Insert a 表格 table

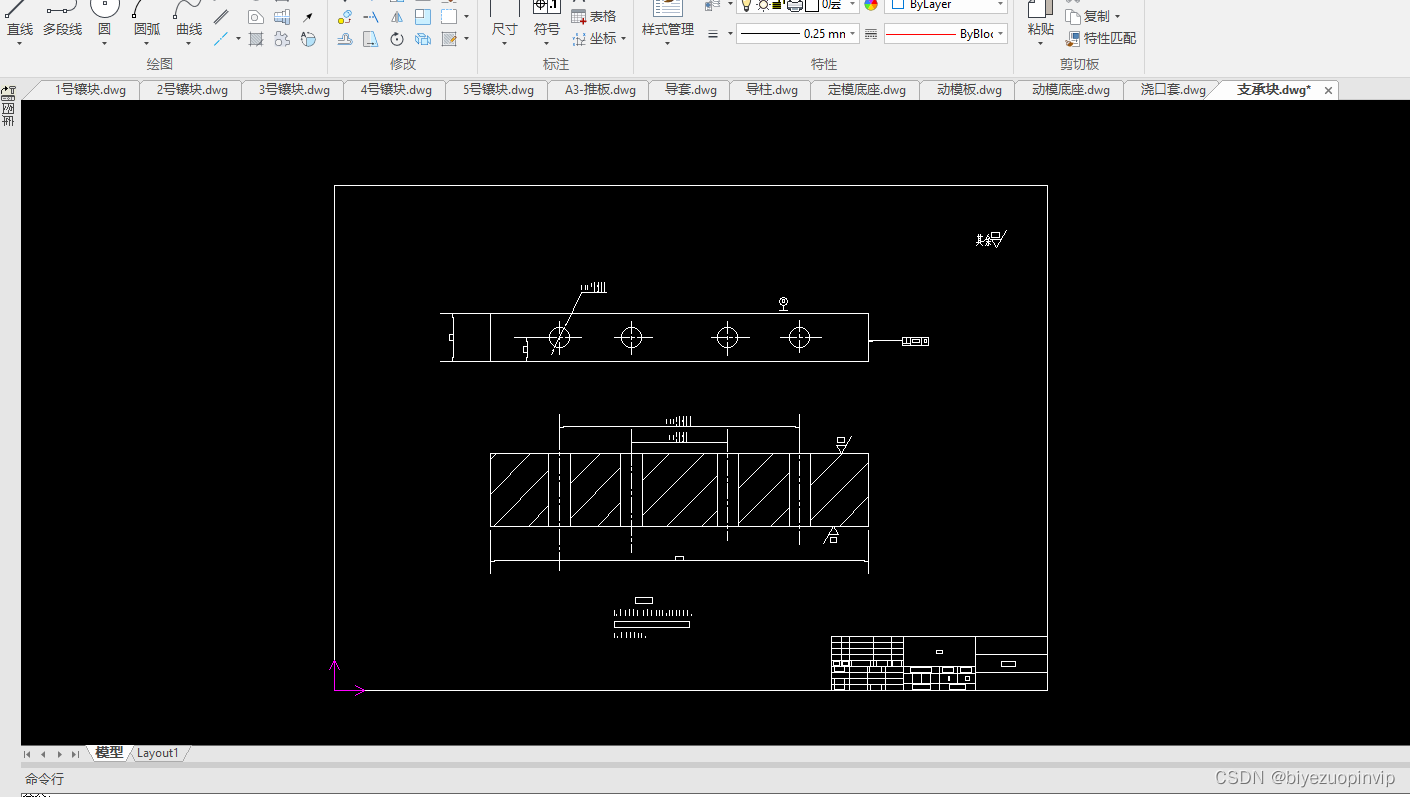pos(593,16)
